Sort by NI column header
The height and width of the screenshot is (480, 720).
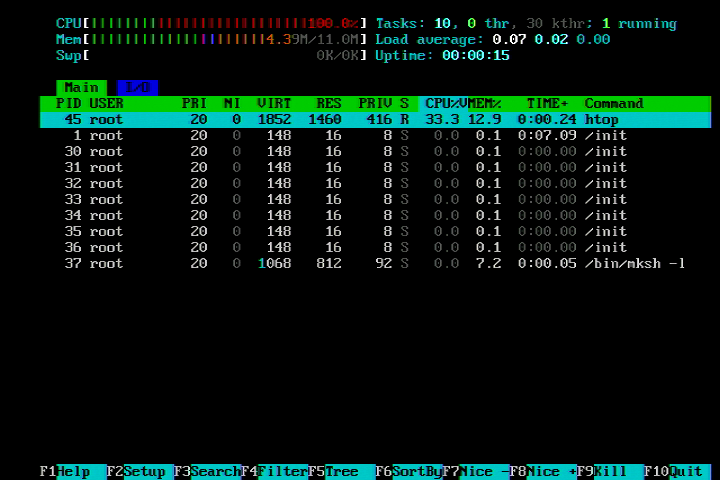(232, 103)
